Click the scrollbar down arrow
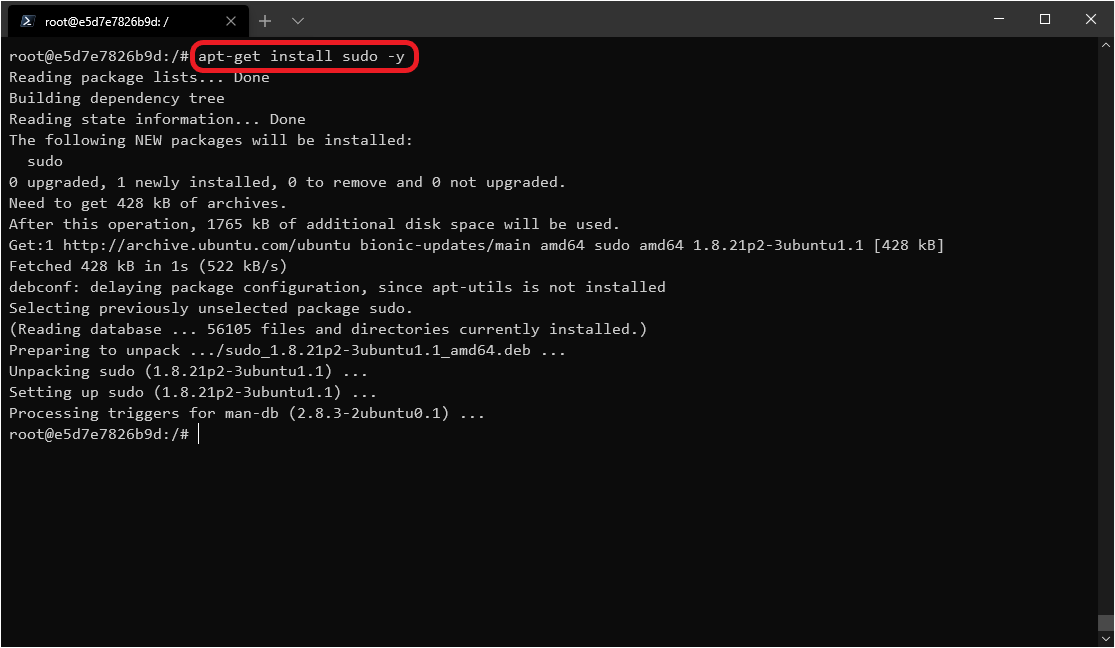The width and height of the screenshot is (1115, 648). (x=1106, y=639)
